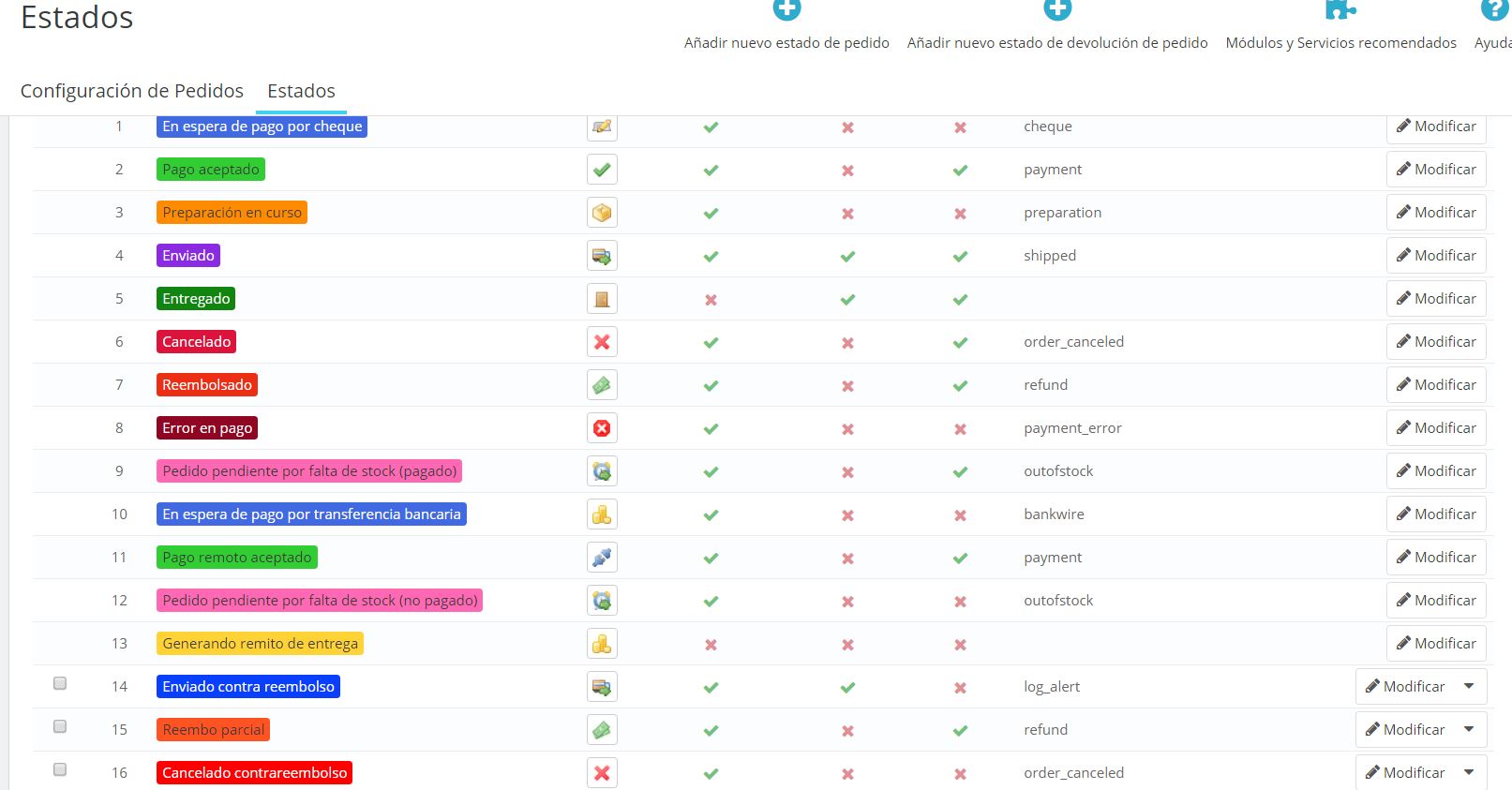The width and height of the screenshot is (1512, 790).
Task: Click the red 'Cancelado' label in row 6
Action: click(196, 342)
